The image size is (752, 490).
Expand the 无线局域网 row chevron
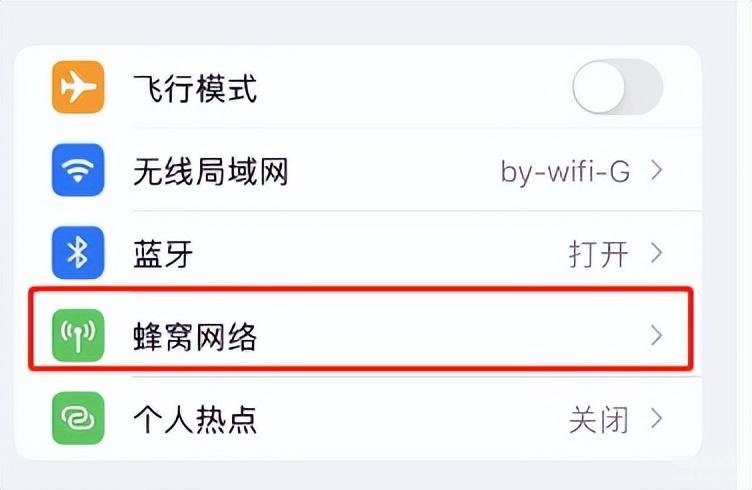(657, 171)
